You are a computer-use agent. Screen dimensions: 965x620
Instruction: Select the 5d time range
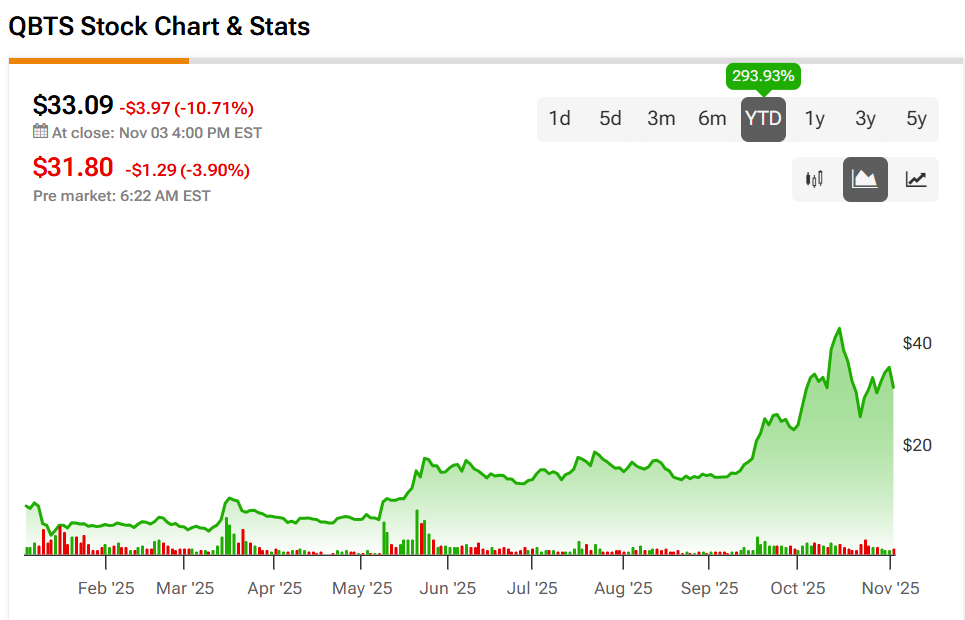click(610, 119)
